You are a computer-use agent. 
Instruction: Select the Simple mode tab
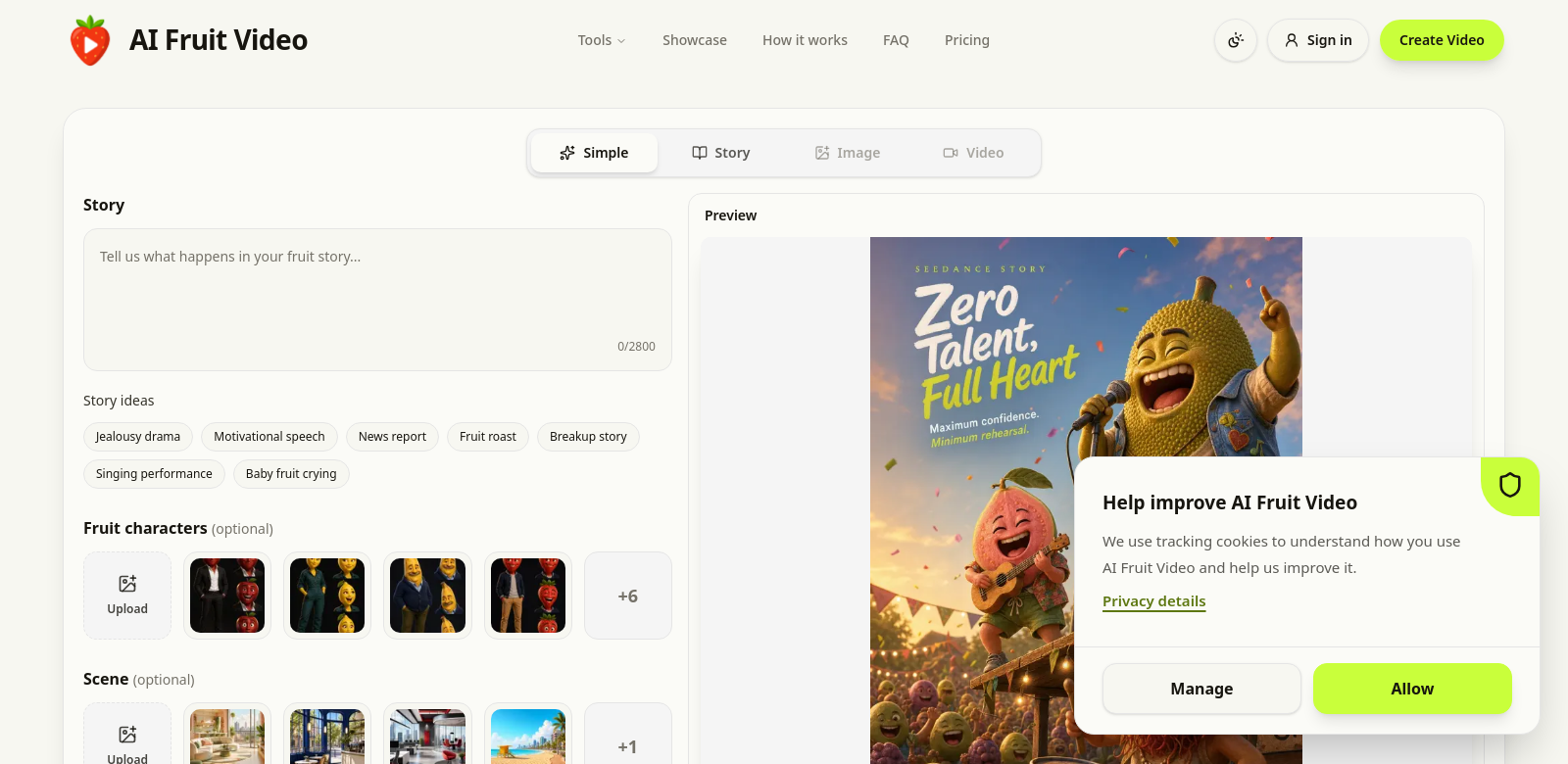(x=594, y=153)
